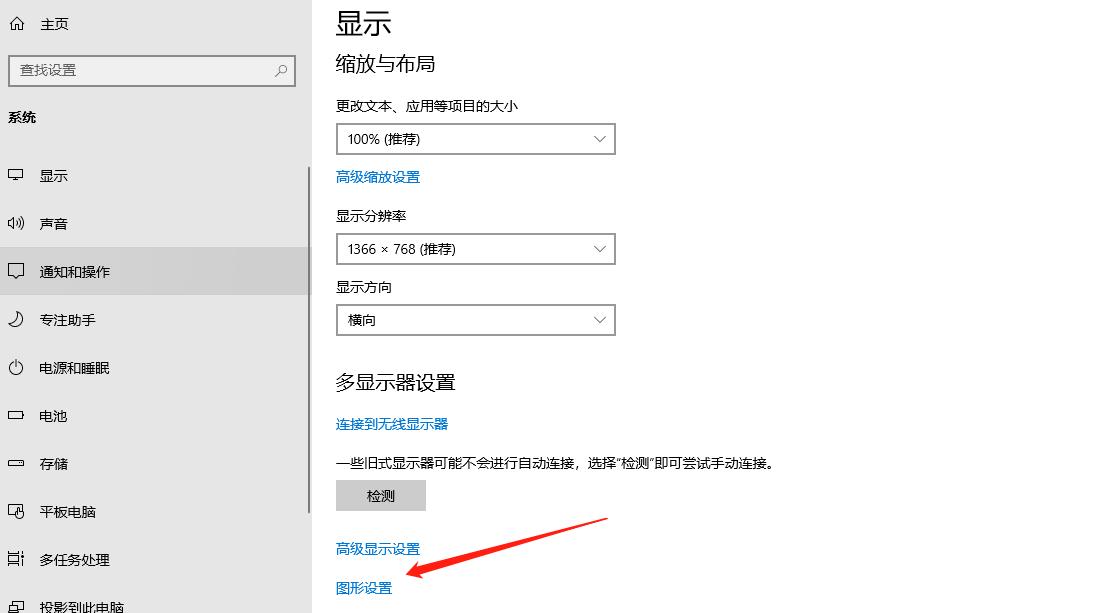Open 存储 via the storage icon
Viewport: 1093px width, 613px height.
pos(16,463)
